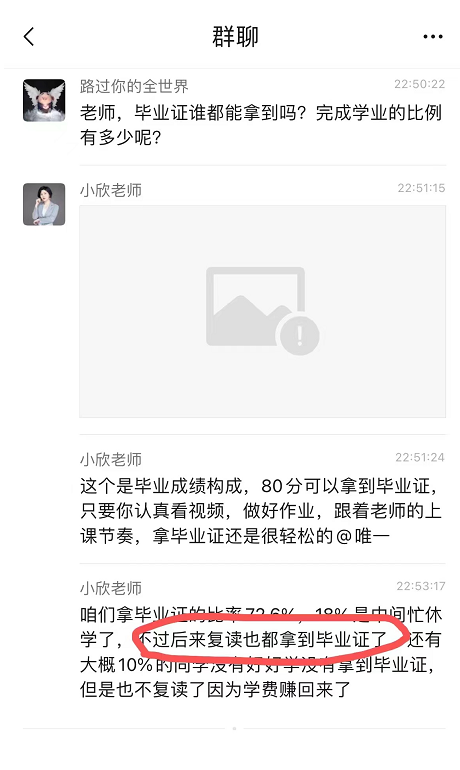Tap the message about 80分 graduation score

[261, 511]
